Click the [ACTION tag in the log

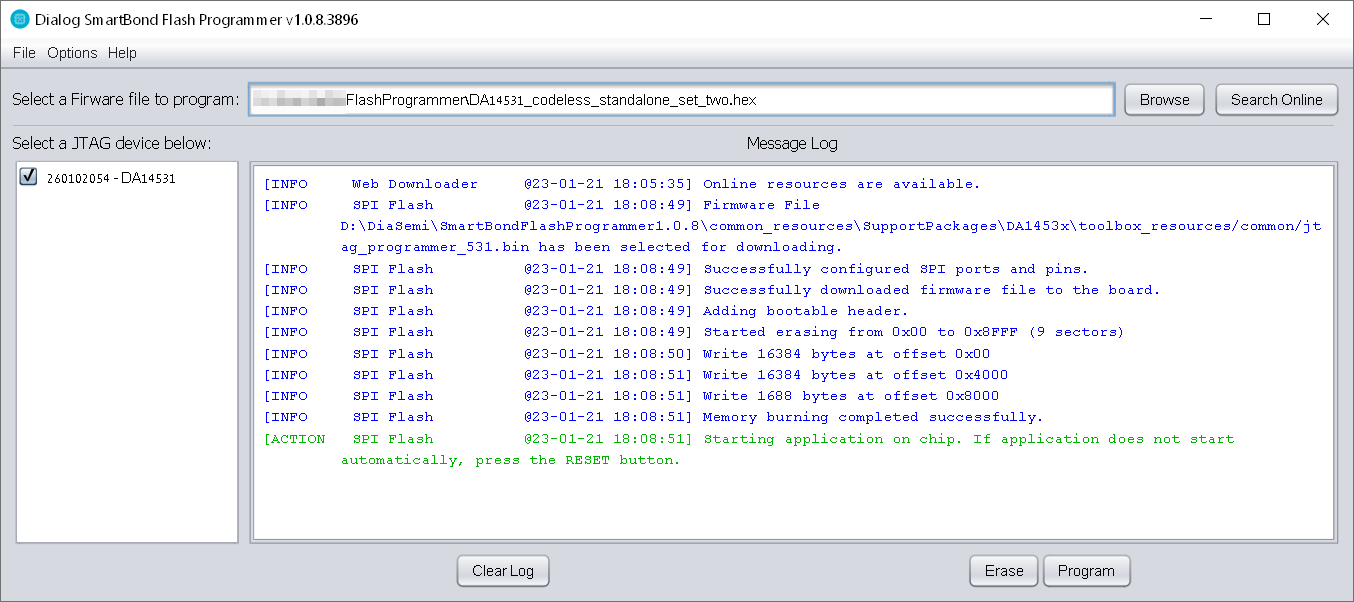click(x=294, y=439)
